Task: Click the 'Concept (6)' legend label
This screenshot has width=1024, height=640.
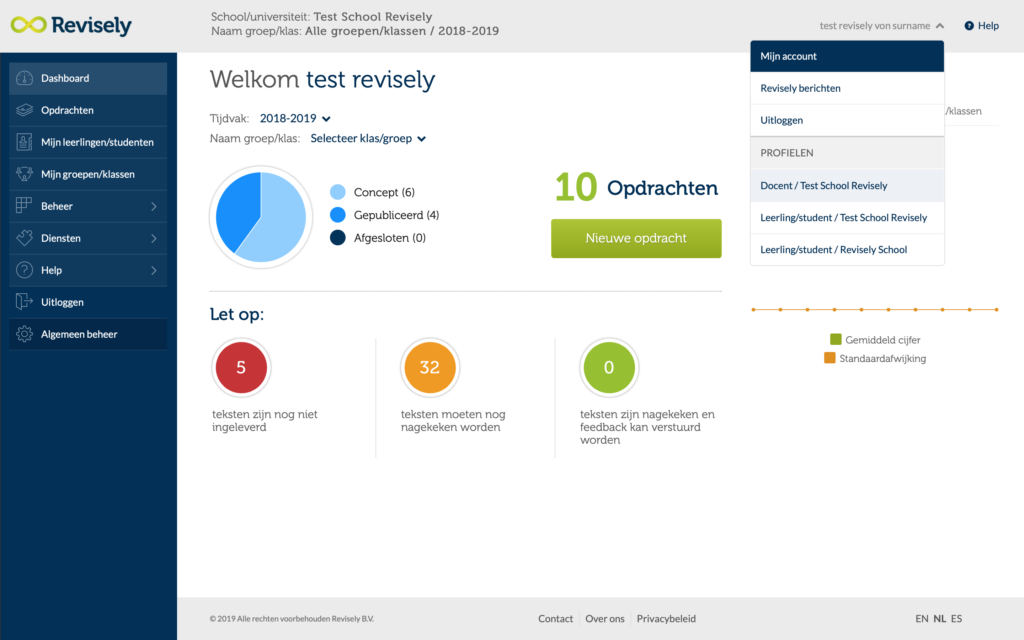Action: pyautogui.click(x=384, y=192)
